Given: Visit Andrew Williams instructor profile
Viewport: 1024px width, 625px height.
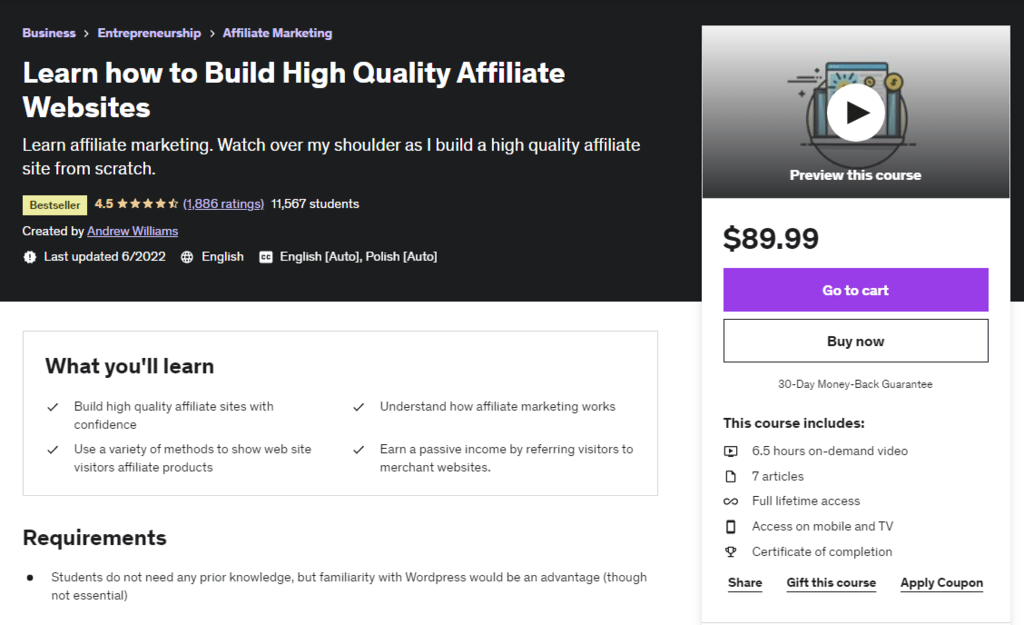Looking at the screenshot, I should [x=132, y=230].
